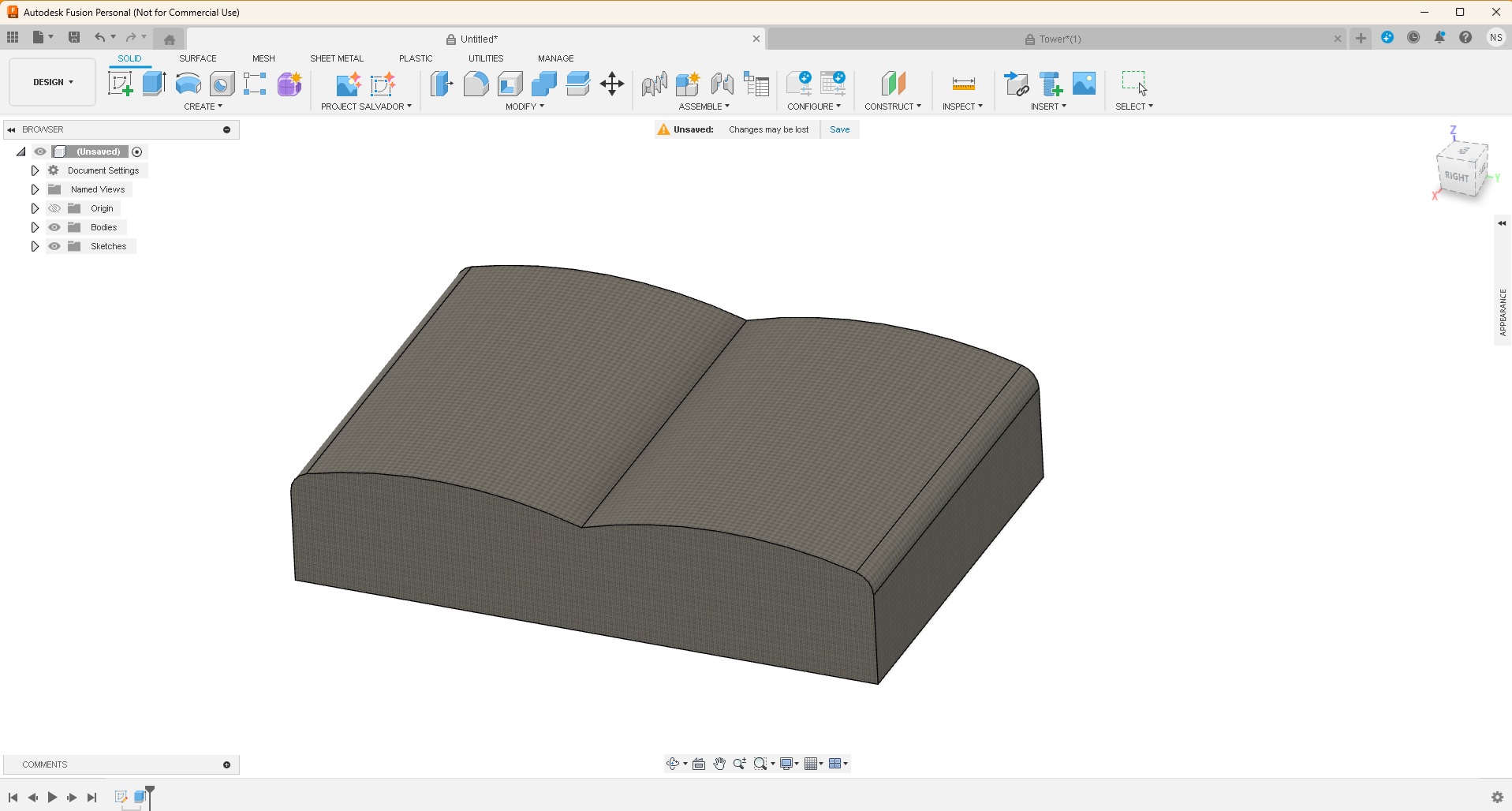The width and height of the screenshot is (1512, 811).
Task: Toggle visibility of the Sketches folder
Action: 54,246
